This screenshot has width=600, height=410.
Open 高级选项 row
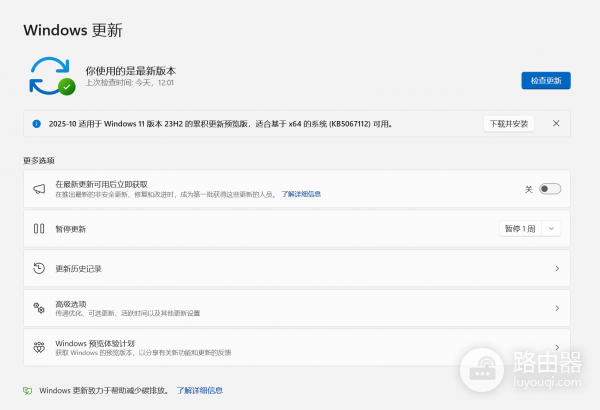pos(297,308)
